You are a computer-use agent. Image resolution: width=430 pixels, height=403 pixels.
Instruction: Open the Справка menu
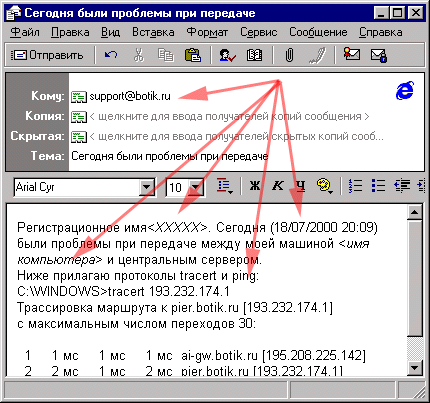(381, 32)
